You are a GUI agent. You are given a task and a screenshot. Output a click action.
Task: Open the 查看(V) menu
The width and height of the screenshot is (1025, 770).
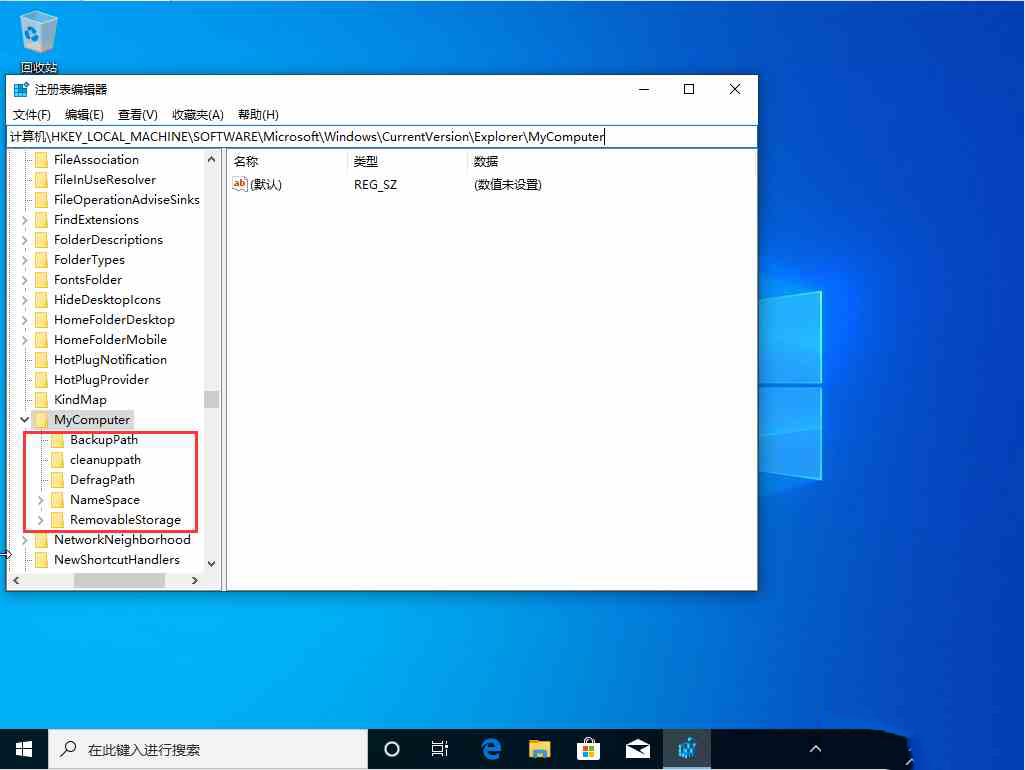click(137, 115)
